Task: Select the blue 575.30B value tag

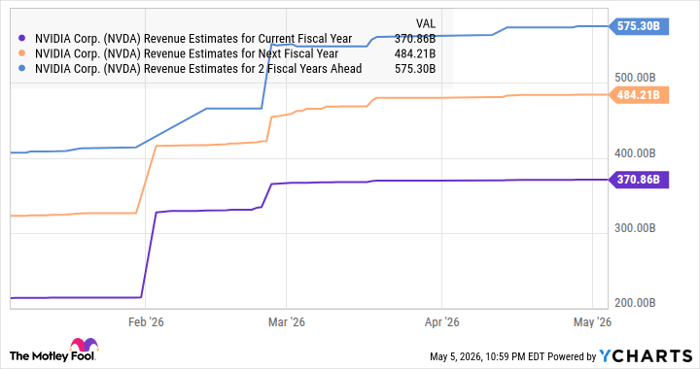Action: click(639, 26)
